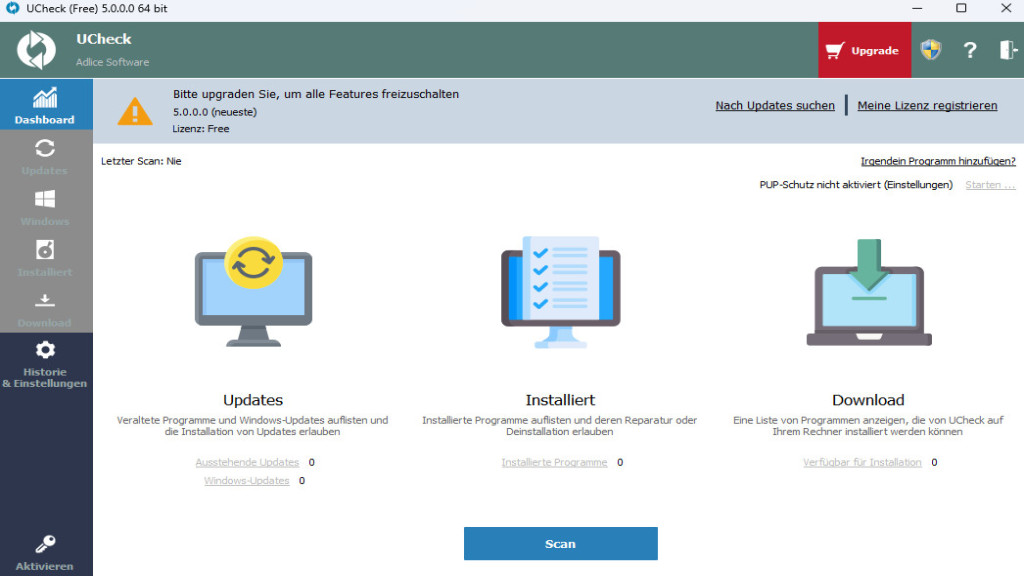1024x576 pixels.
Task: Click the Updates monitor illustration
Action: 253,292
